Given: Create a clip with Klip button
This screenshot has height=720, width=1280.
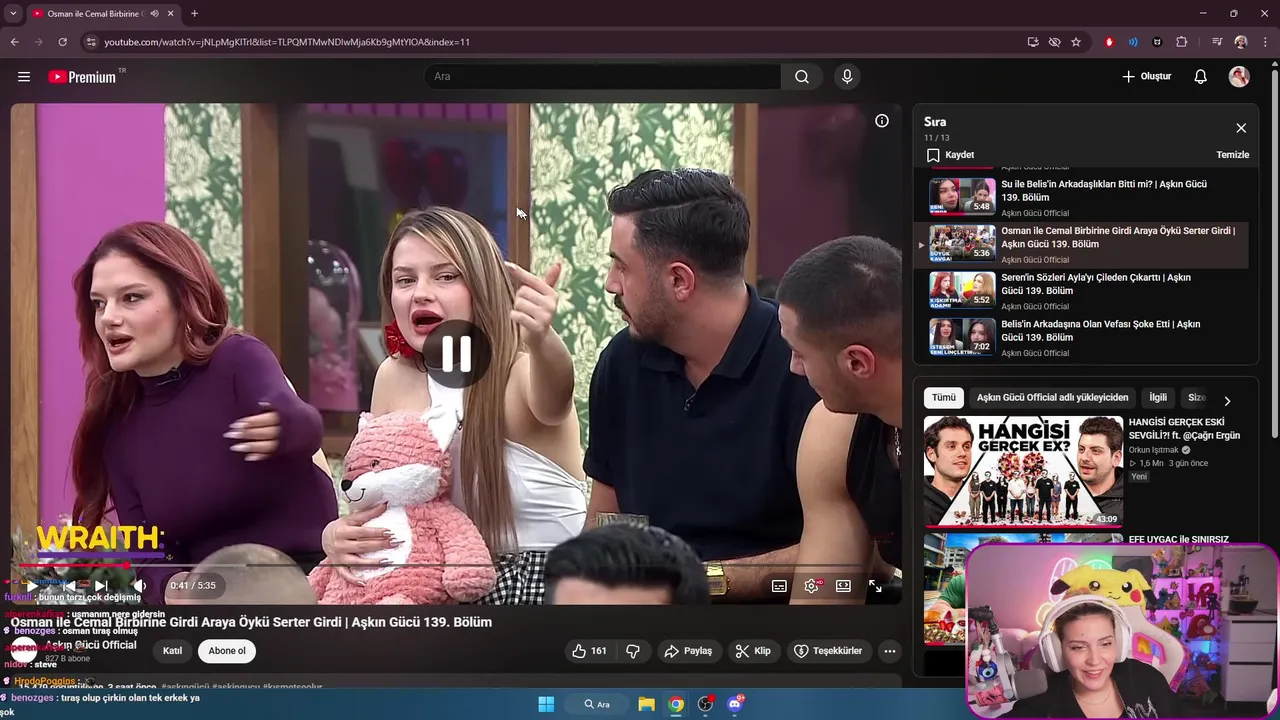Looking at the screenshot, I should coord(753,651).
